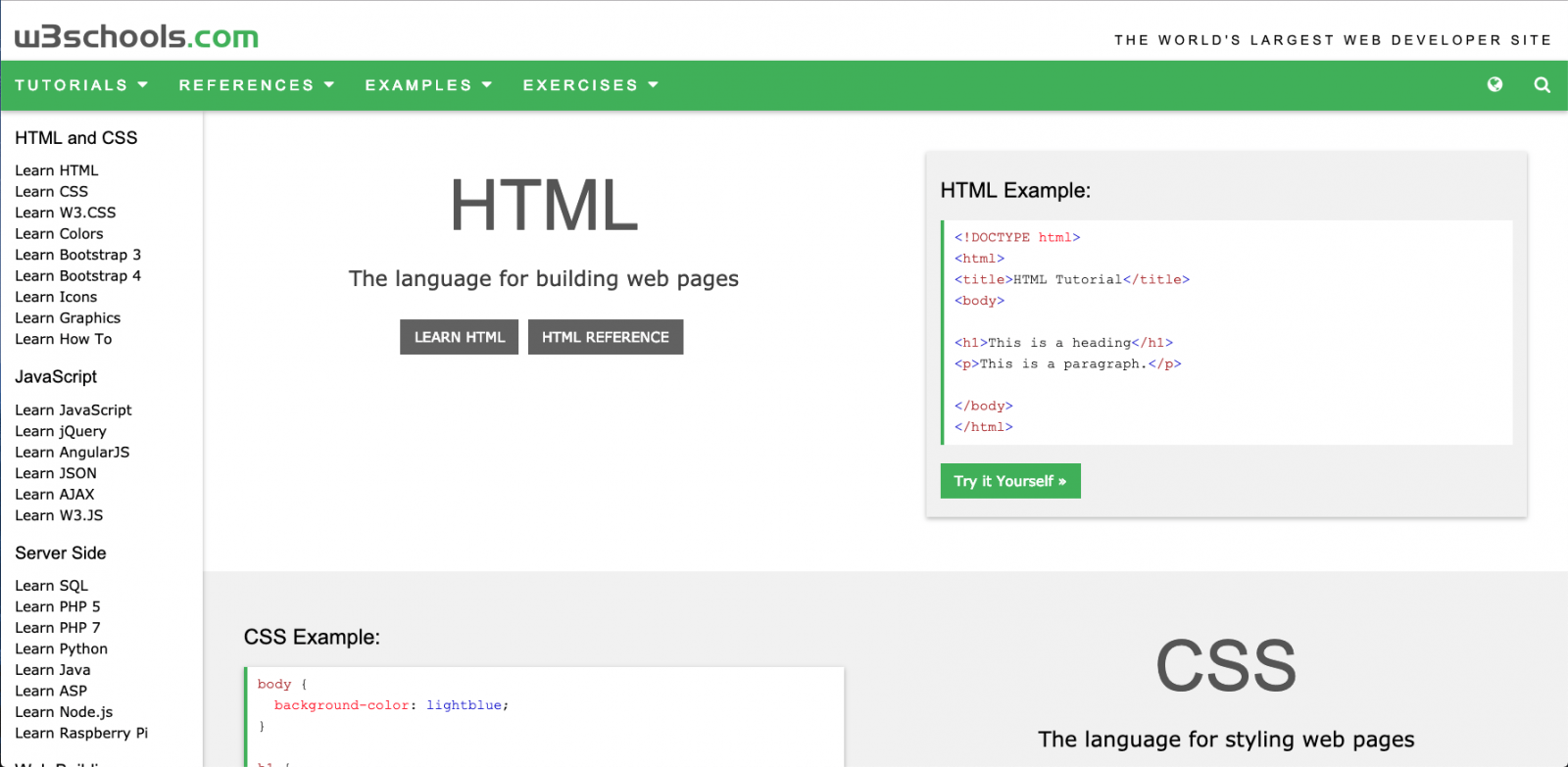Open the Examples dropdown menu
The height and width of the screenshot is (767, 1568).
[428, 85]
